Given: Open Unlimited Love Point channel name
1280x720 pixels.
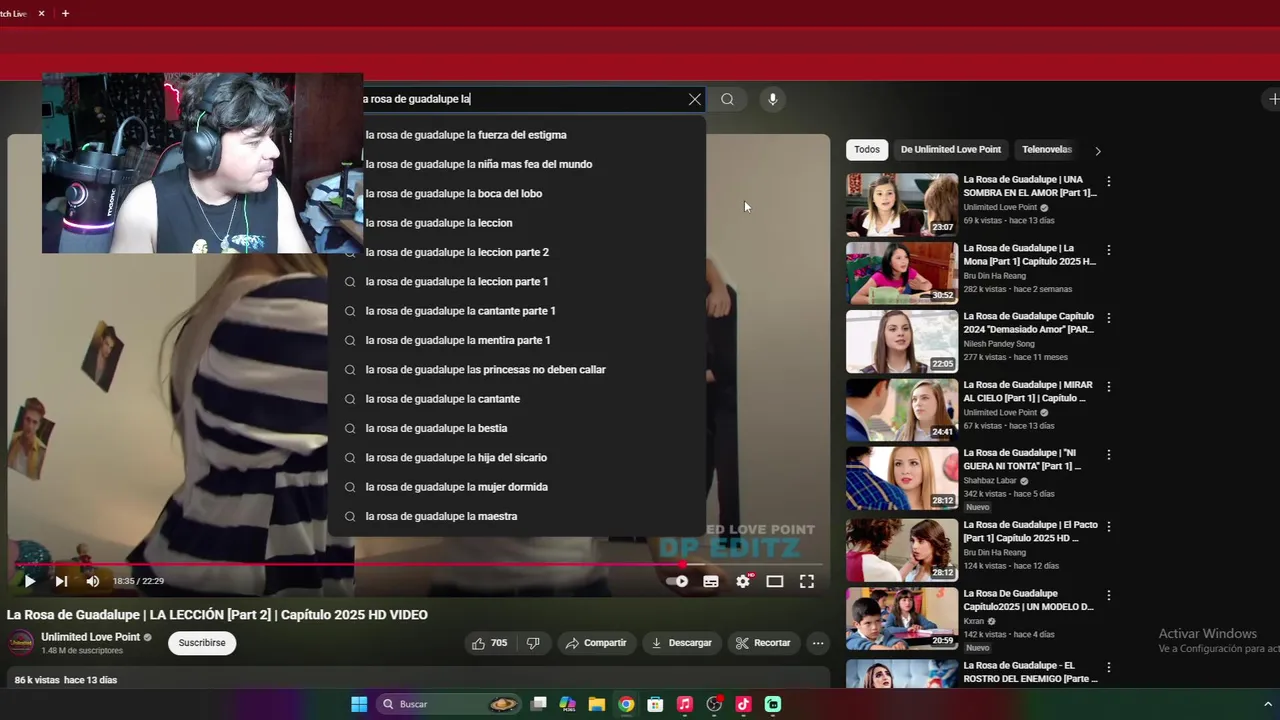Looking at the screenshot, I should point(90,637).
